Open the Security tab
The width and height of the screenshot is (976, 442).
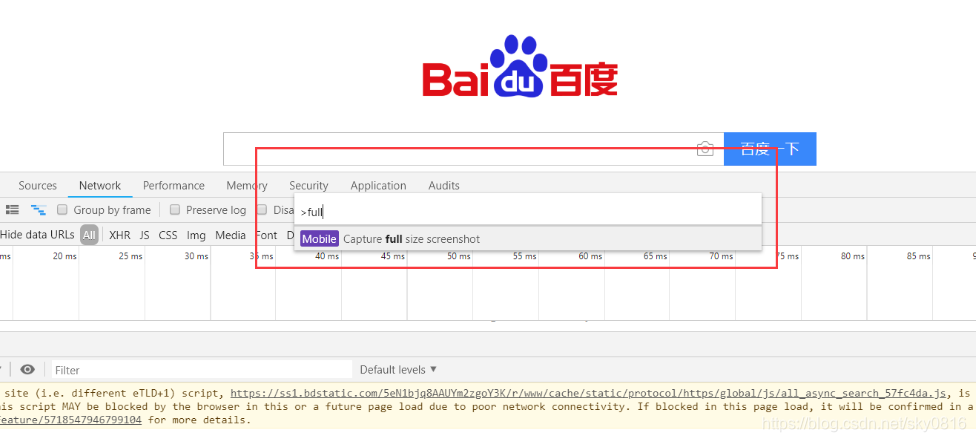tap(308, 186)
